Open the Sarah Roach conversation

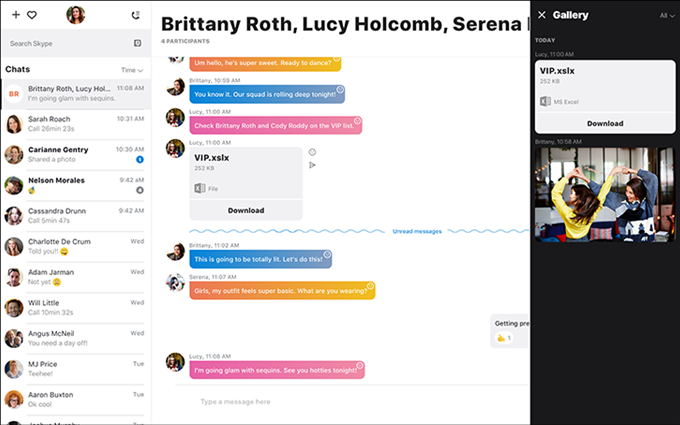point(76,124)
